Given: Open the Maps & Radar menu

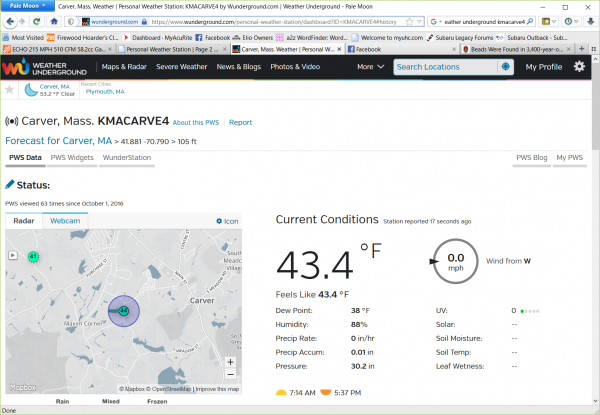Looking at the screenshot, I should click(124, 67).
